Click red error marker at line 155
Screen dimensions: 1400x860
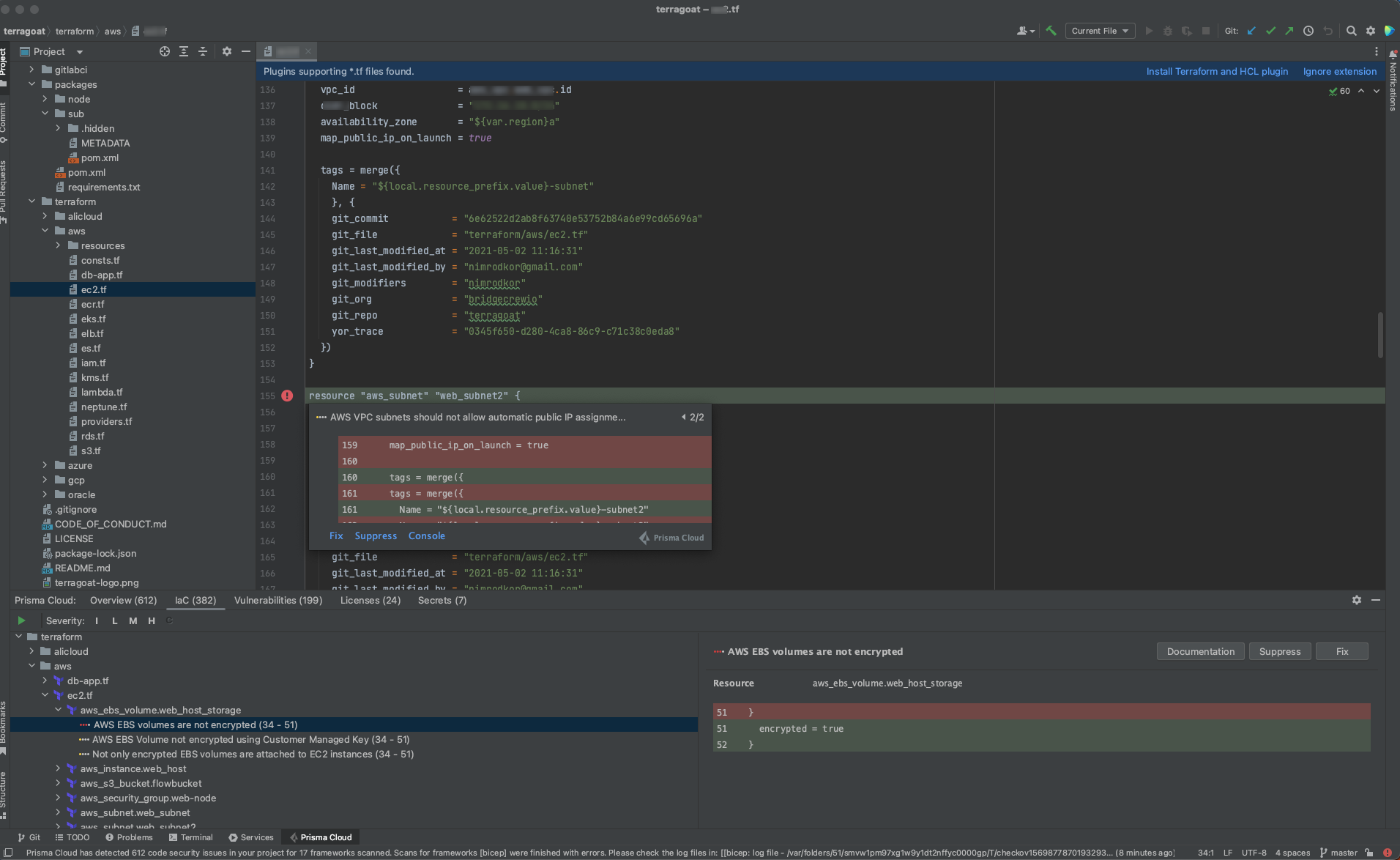(287, 396)
